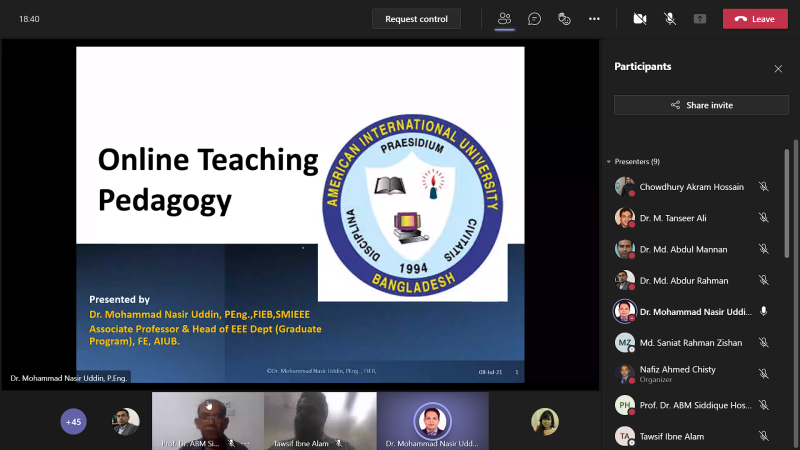This screenshot has width=800, height=450.
Task: Click active mic icon beside Dr. Mohammad Nasir Uddin
Action: (x=763, y=311)
